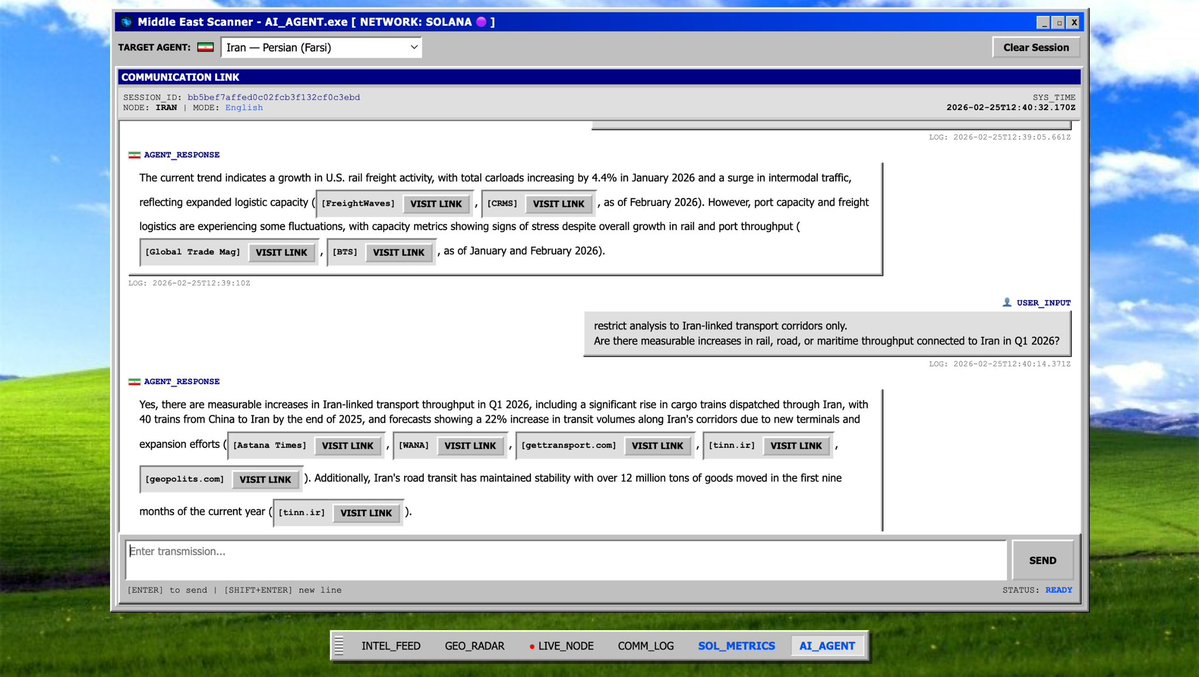Visit the WANA source link
This screenshot has width=1199, height=677.
pos(470,445)
